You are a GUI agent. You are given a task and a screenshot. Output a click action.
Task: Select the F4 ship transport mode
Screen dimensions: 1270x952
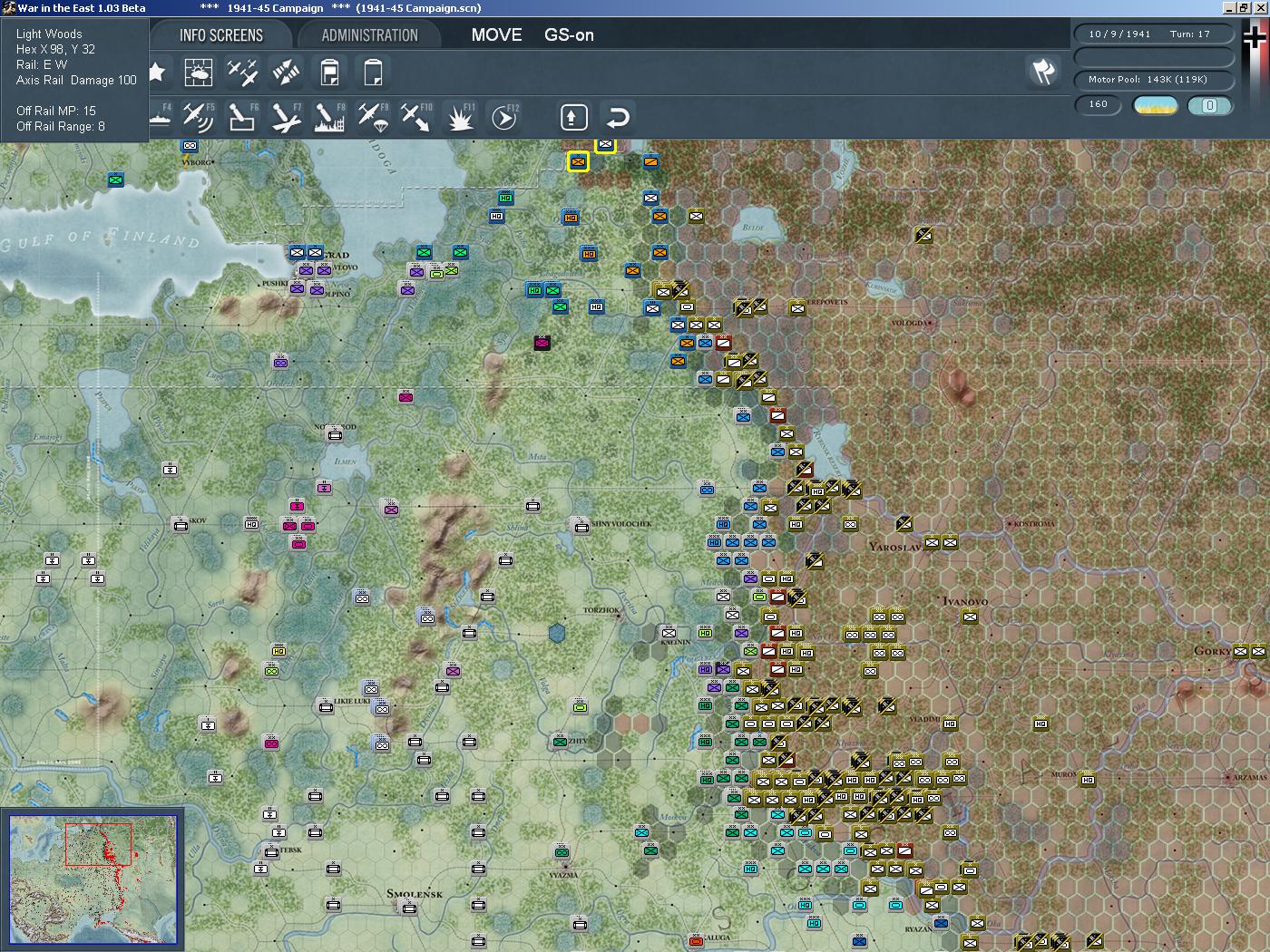[161, 117]
